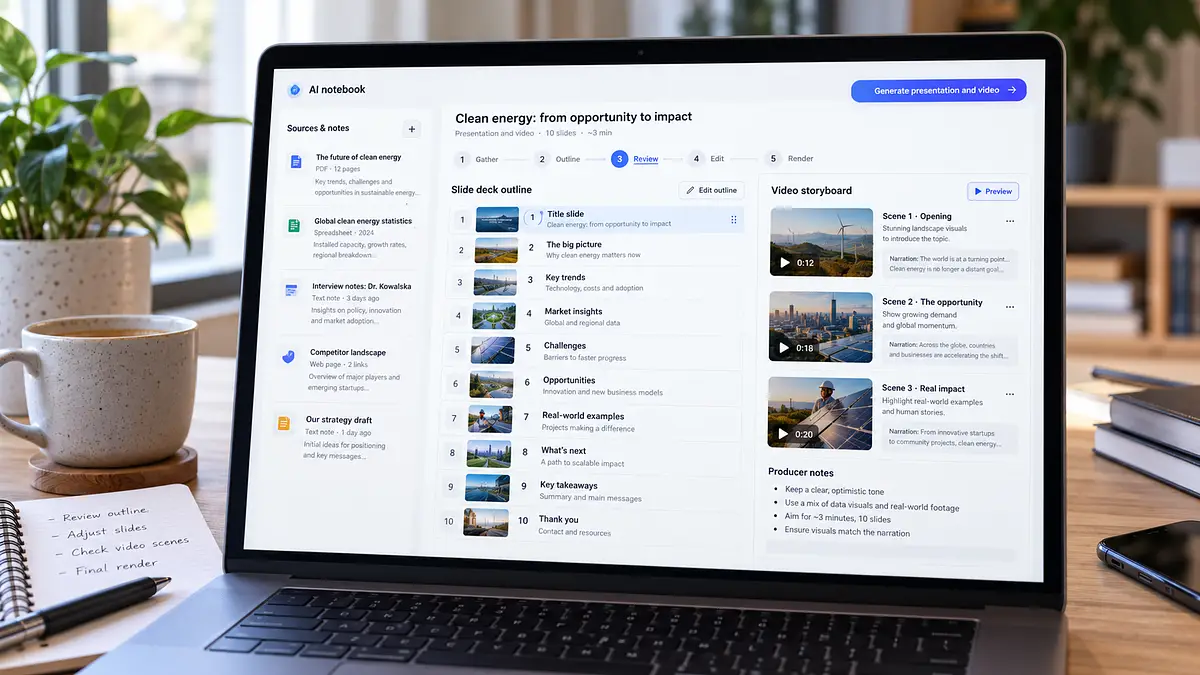Click 'Aim for ~3 minutes, 10 slides' note
Viewport: 1200px width, 675px height.
[x=838, y=518]
